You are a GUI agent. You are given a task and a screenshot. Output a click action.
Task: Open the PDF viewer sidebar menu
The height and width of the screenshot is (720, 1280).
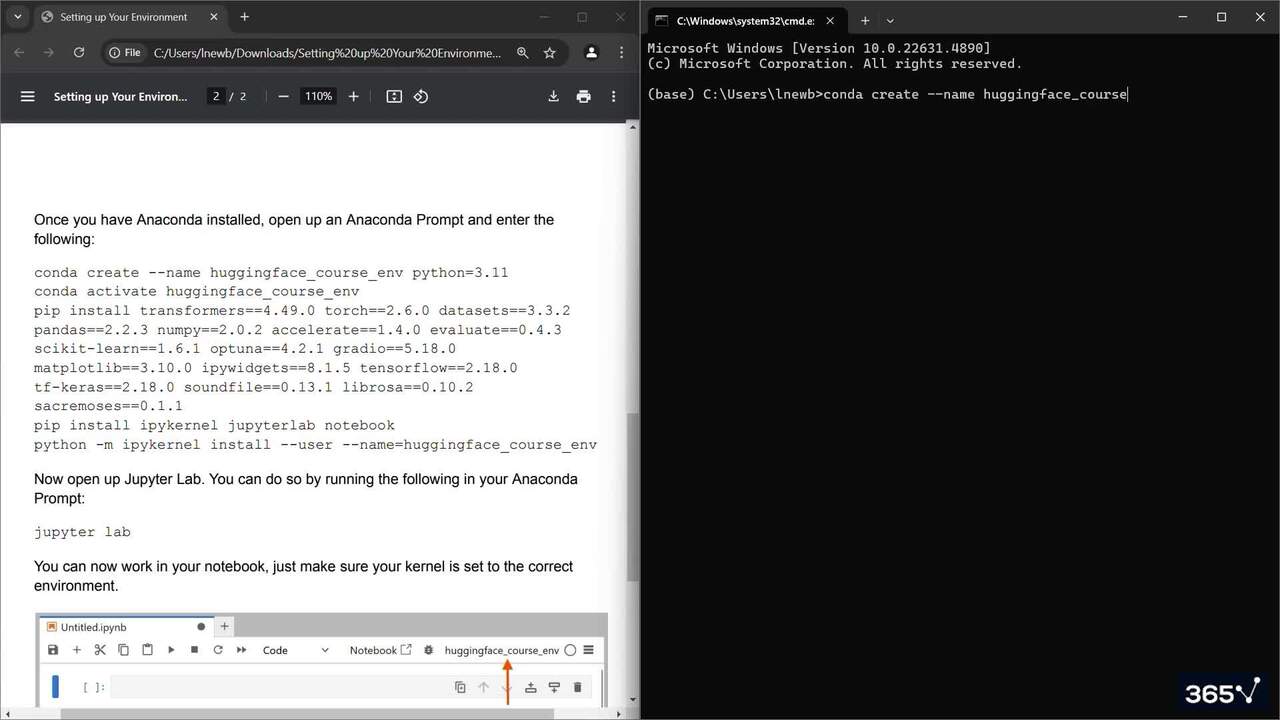pyautogui.click(x=28, y=96)
